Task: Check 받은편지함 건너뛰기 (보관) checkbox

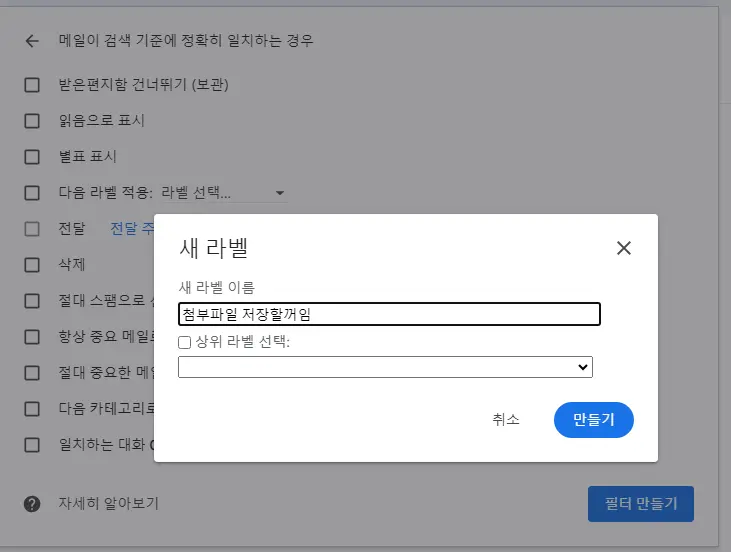Action: (x=32, y=85)
